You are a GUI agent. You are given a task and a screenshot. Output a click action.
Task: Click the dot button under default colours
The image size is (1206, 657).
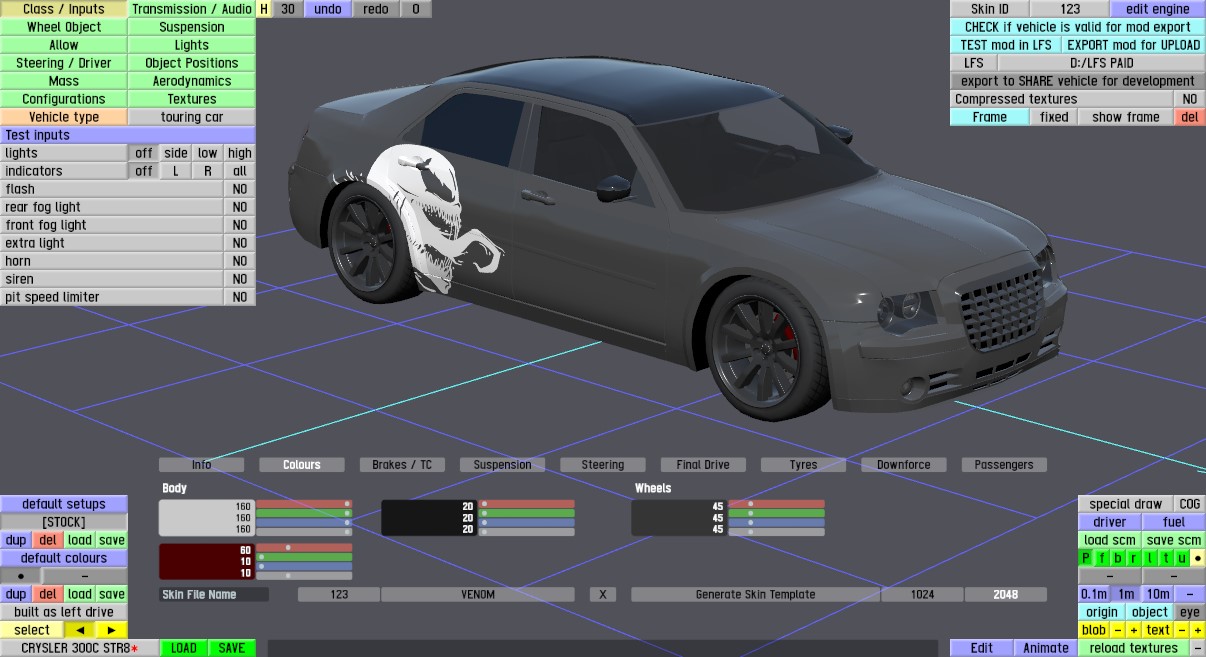click(21, 576)
